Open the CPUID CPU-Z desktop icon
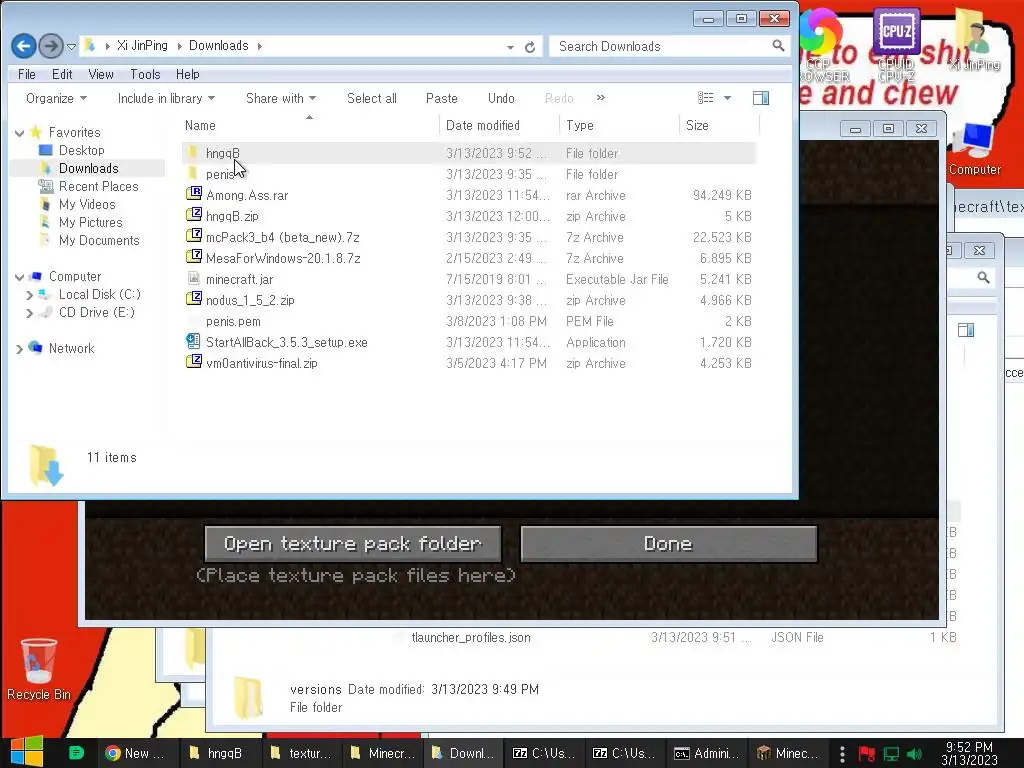This screenshot has width=1024, height=768. click(896, 44)
